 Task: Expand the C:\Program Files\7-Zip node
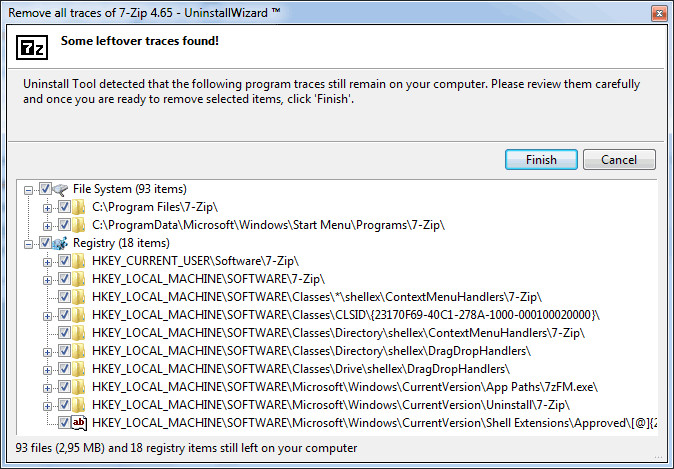click(47, 208)
